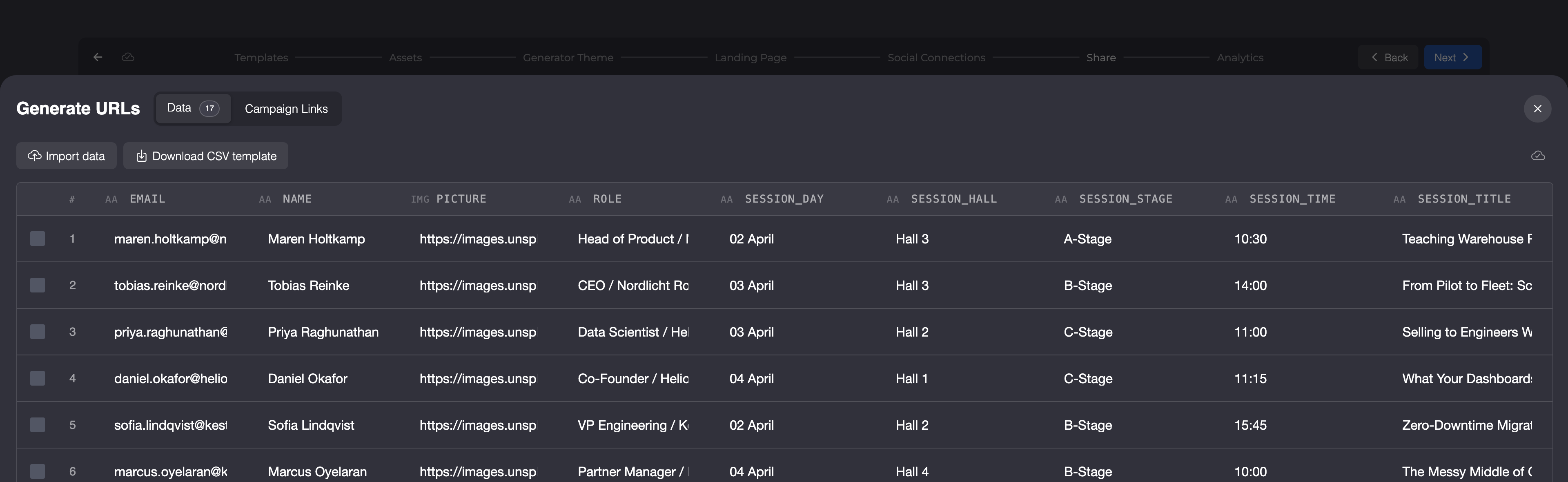
Task: Click the cloud saved icon above table
Action: tap(1537, 156)
